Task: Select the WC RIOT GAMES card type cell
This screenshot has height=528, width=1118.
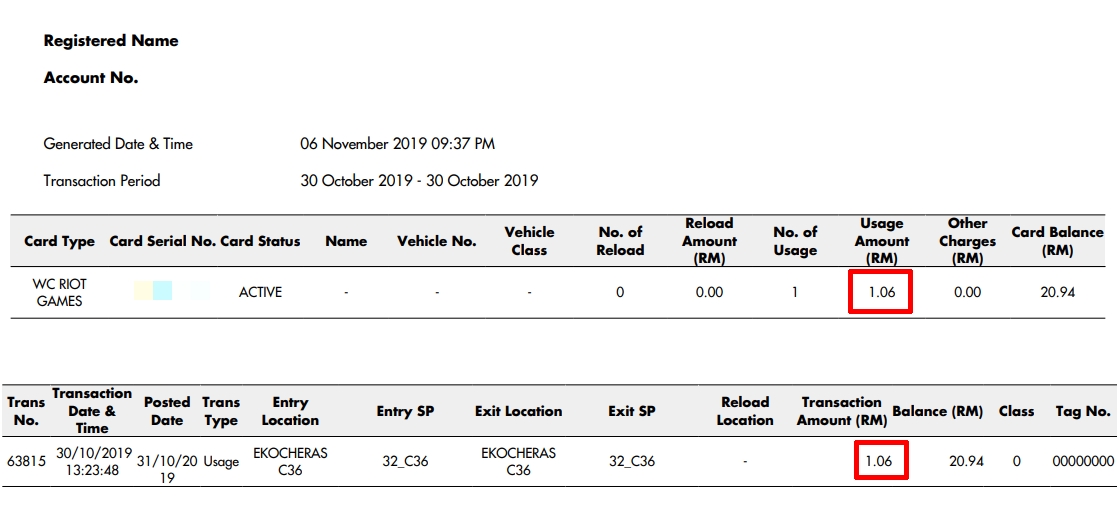Action: click(x=60, y=292)
